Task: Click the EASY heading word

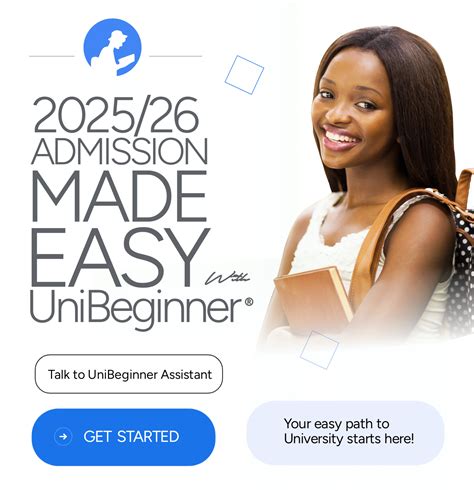Action: [x=121, y=257]
